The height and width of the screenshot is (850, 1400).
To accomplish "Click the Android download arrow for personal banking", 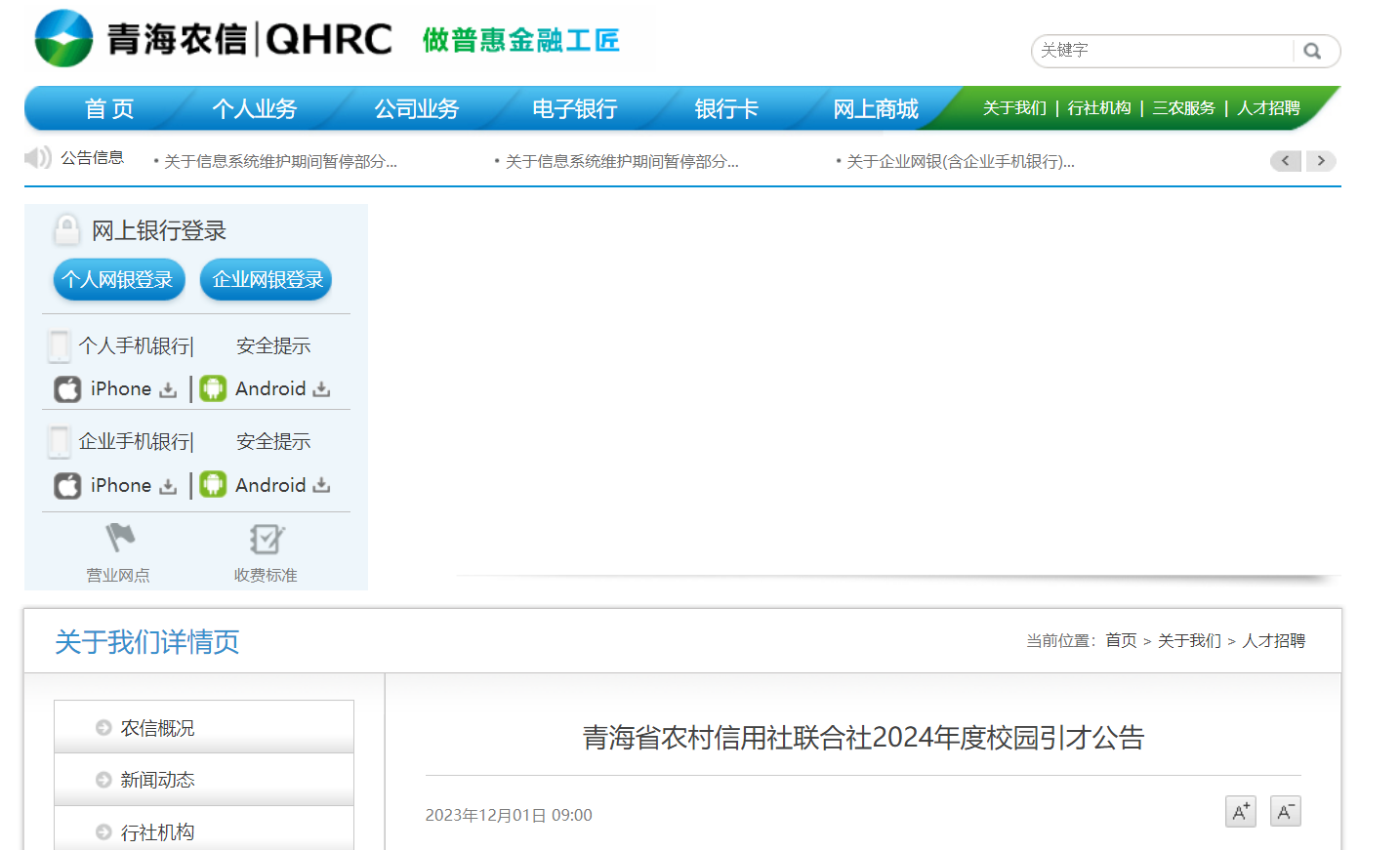I will coord(321,389).
